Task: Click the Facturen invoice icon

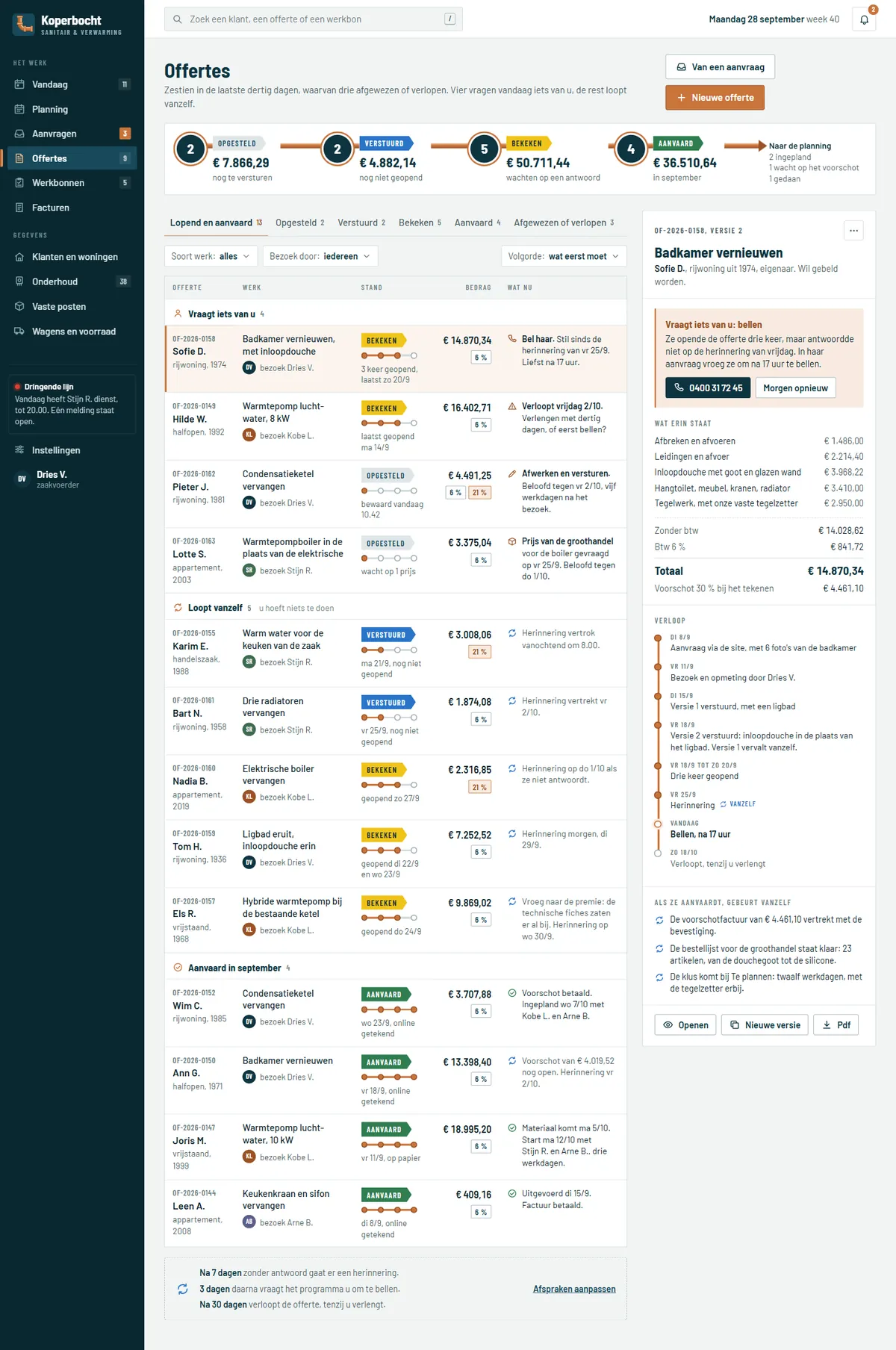Action: [19, 208]
